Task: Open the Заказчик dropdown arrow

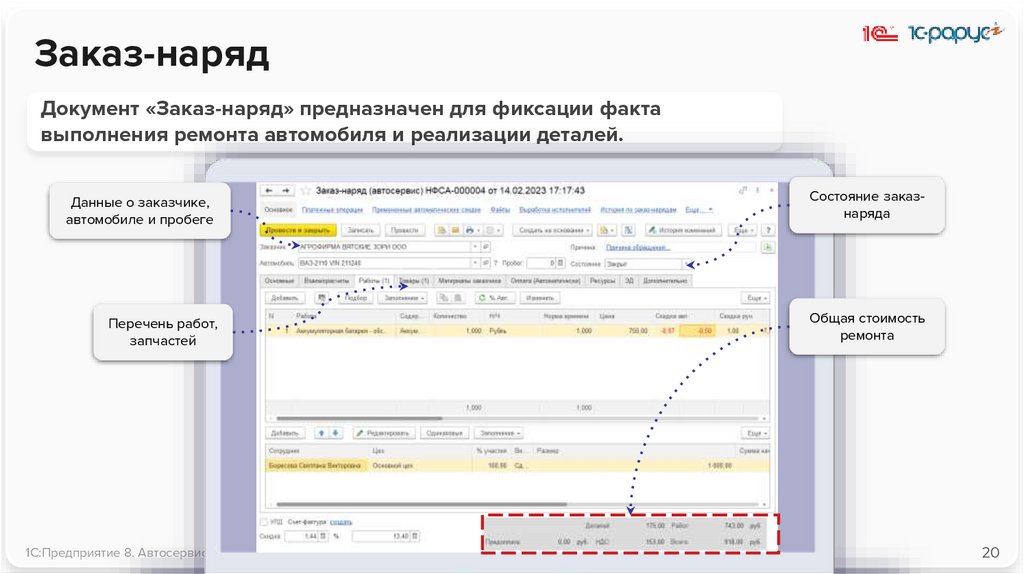Action: click(475, 247)
